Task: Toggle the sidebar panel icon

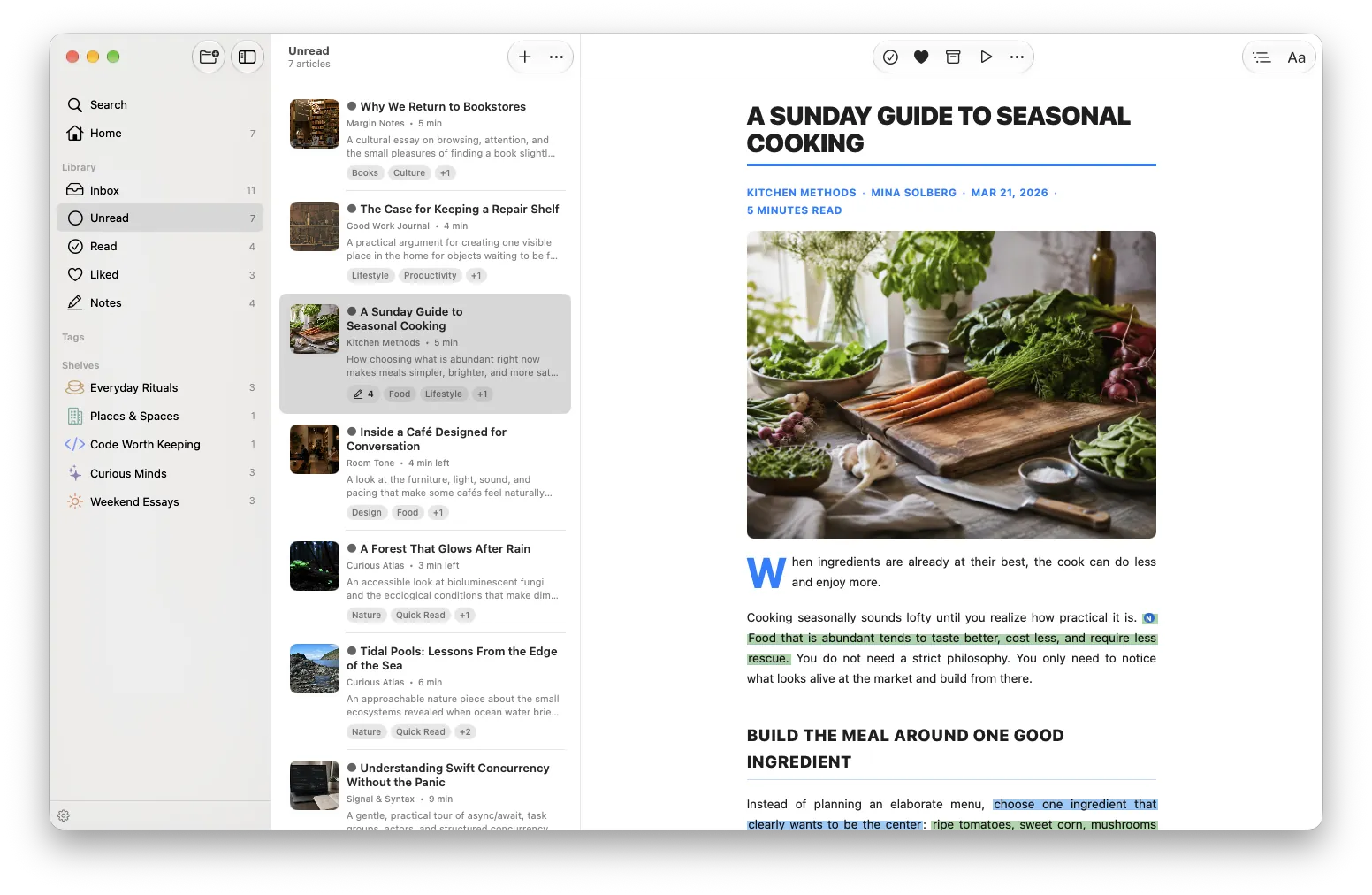Action: click(248, 57)
